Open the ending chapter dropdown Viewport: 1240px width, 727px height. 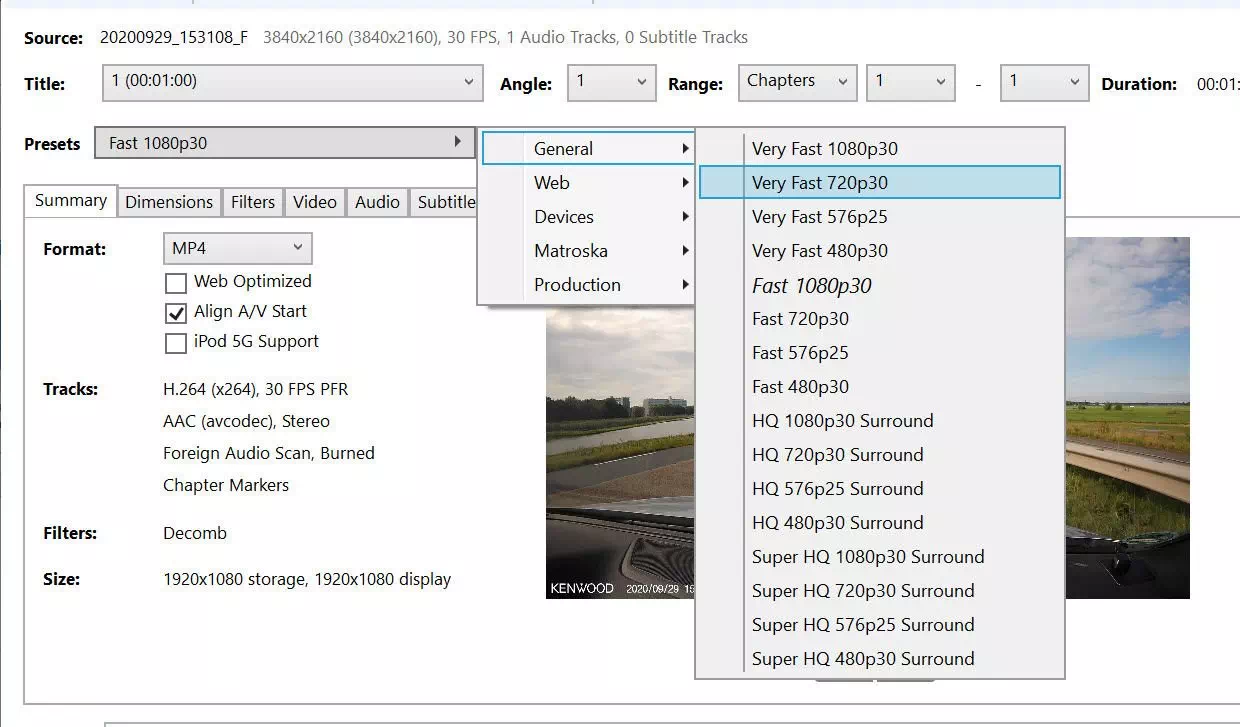(x=1045, y=82)
